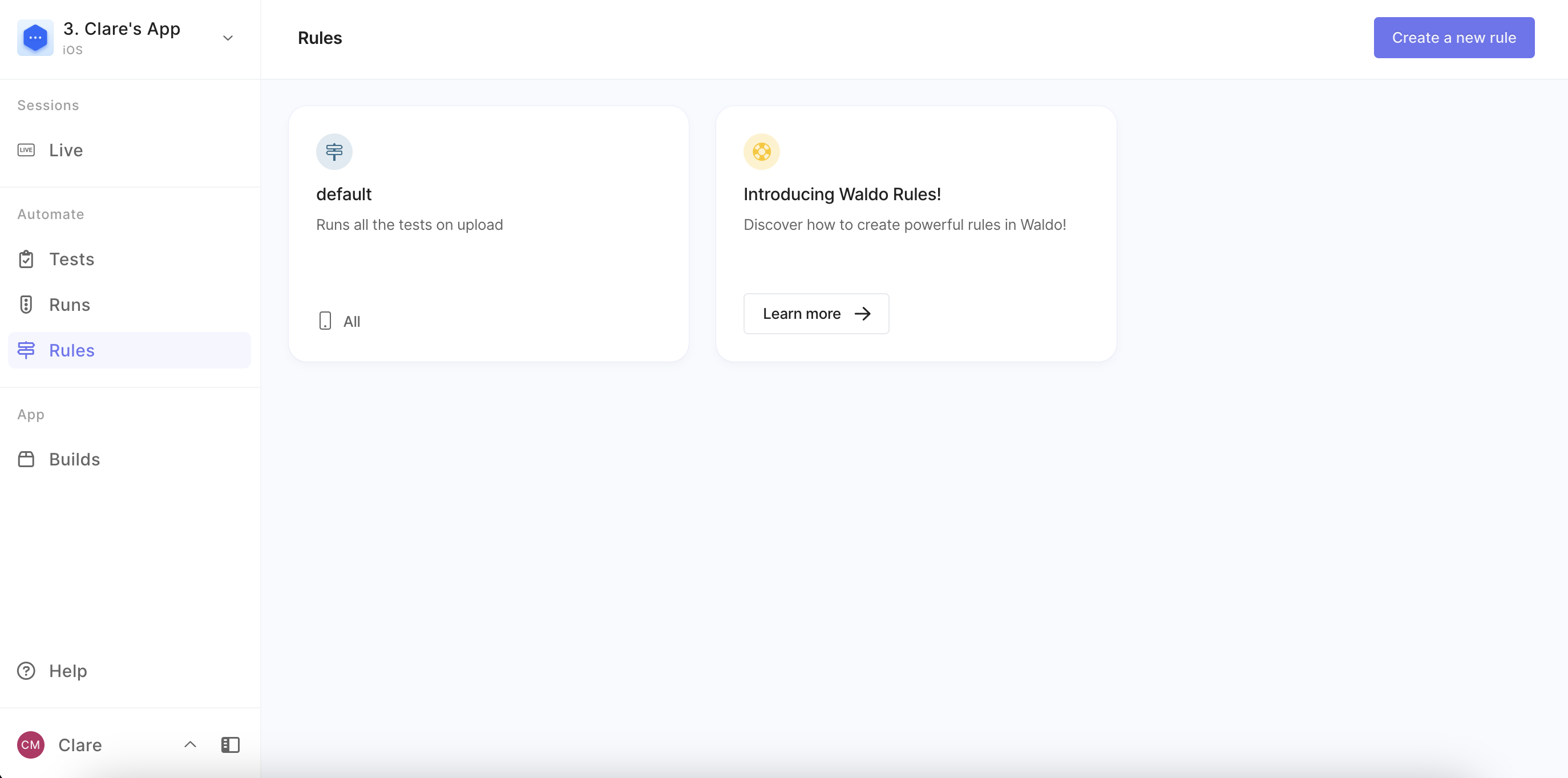Click the Learn more arrow icon

click(862, 314)
